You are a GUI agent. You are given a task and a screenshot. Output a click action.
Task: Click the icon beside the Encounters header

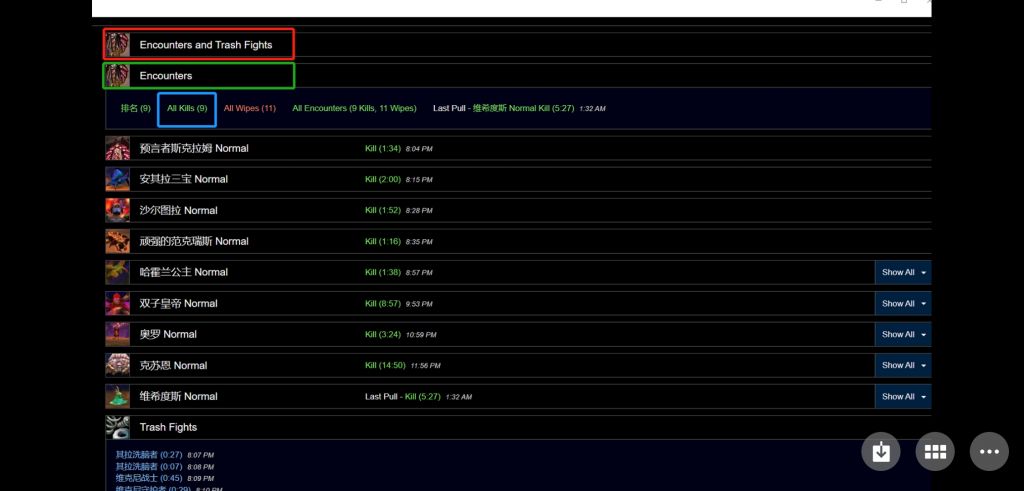[118, 76]
